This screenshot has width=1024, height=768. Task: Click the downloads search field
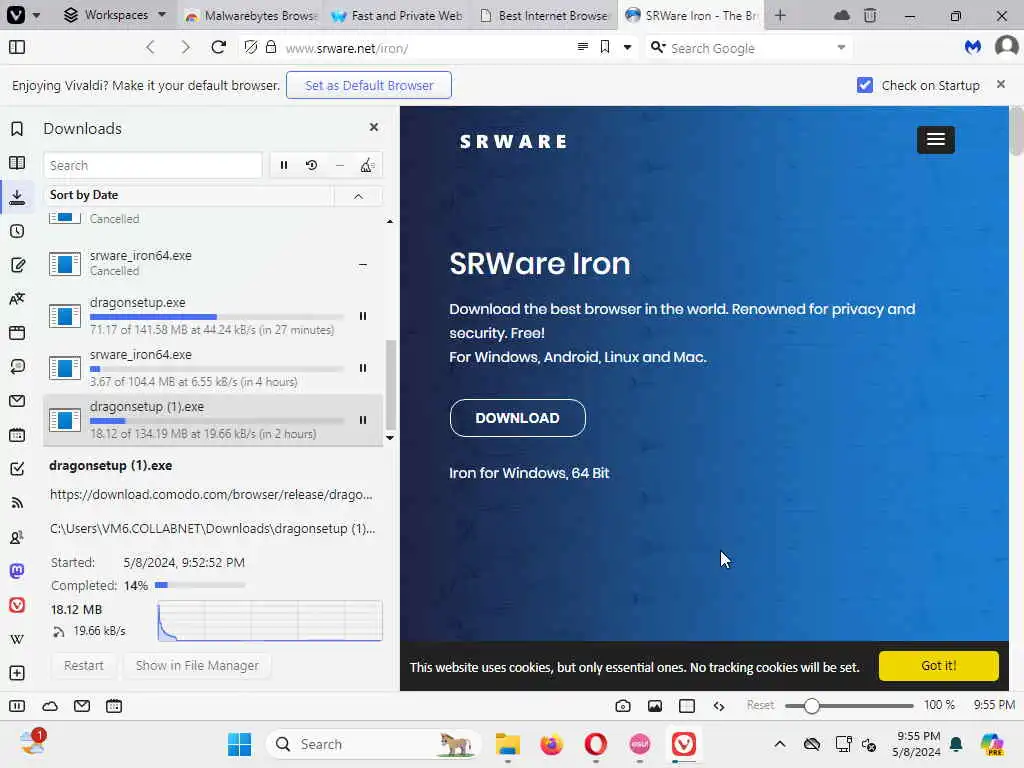pos(153,165)
